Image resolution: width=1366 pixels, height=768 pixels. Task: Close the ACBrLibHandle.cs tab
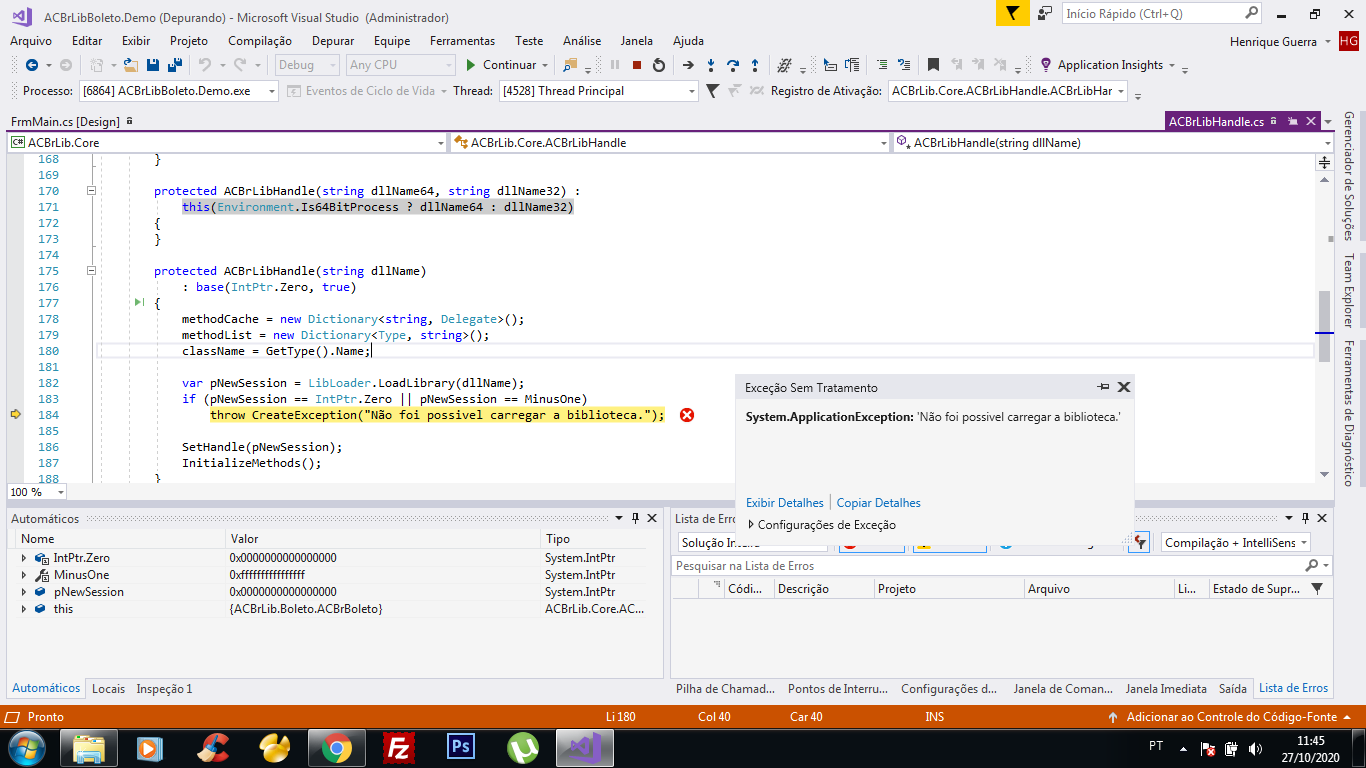point(1309,121)
